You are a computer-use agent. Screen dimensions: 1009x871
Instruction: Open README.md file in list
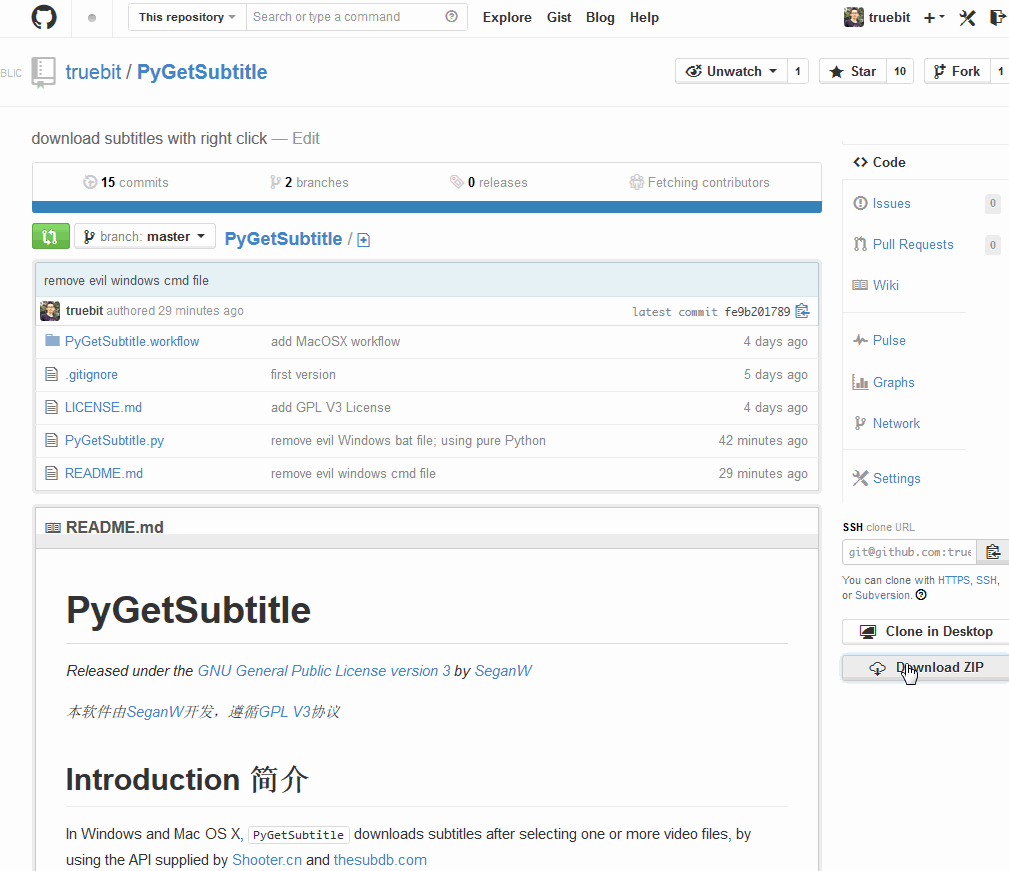[104, 473]
